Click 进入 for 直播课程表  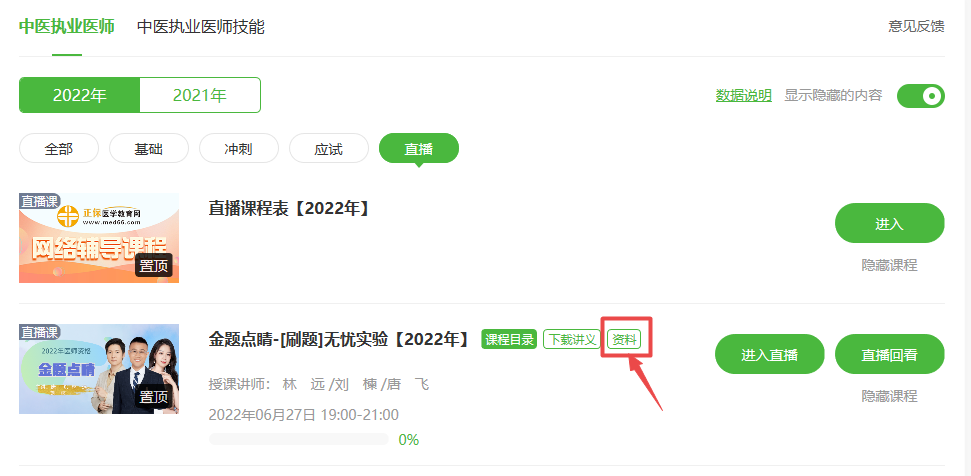click(890, 223)
